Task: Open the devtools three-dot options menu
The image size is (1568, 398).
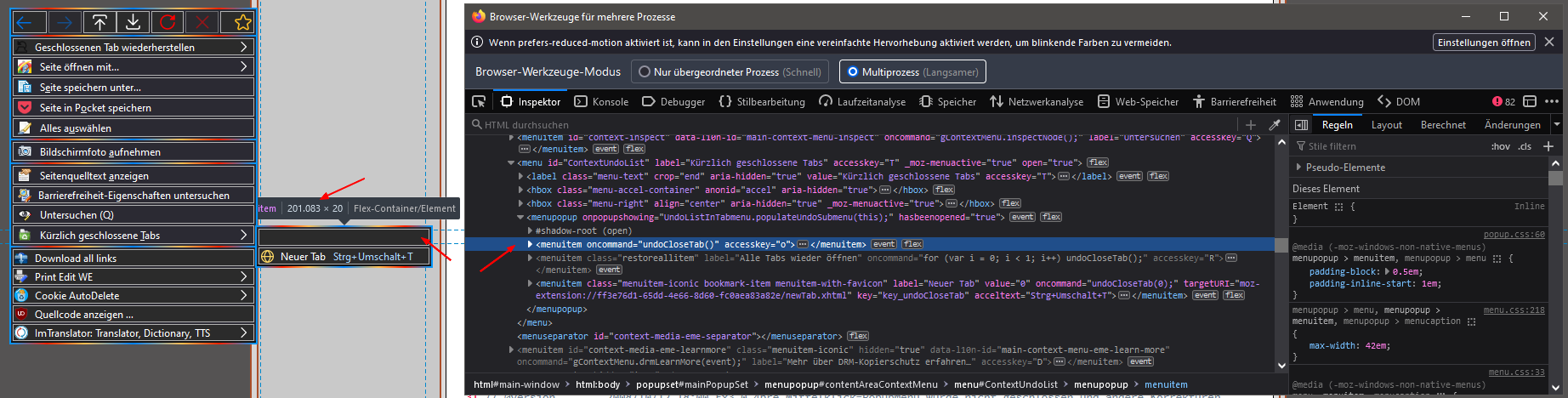Action: pyautogui.click(x=1552, y=101)
